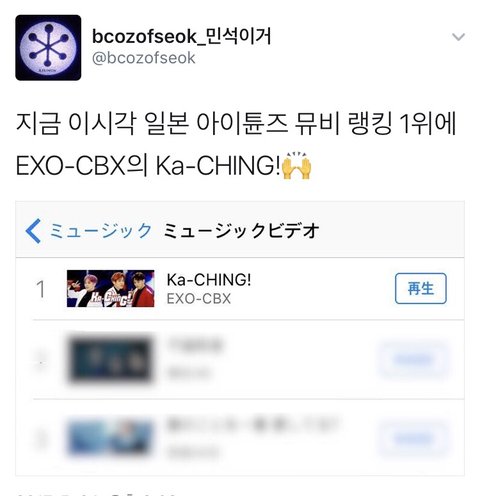The width and height of the screenshot is (480, 496).
Task: Open the bcozofseok_민석이거 display name
Action: [182, 36]
